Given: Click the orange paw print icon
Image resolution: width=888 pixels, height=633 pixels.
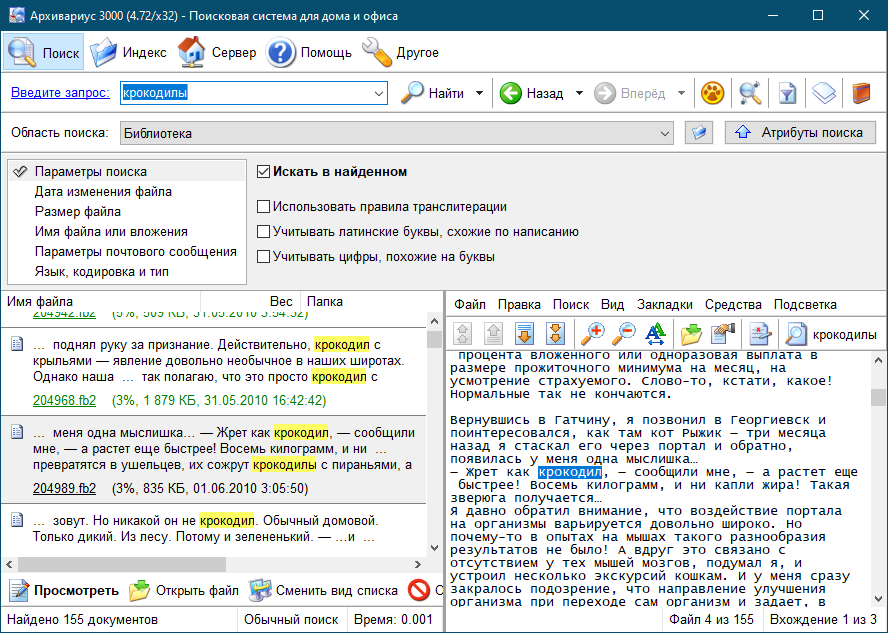Looking at the screenshot, I should click(x=712, y=93).
